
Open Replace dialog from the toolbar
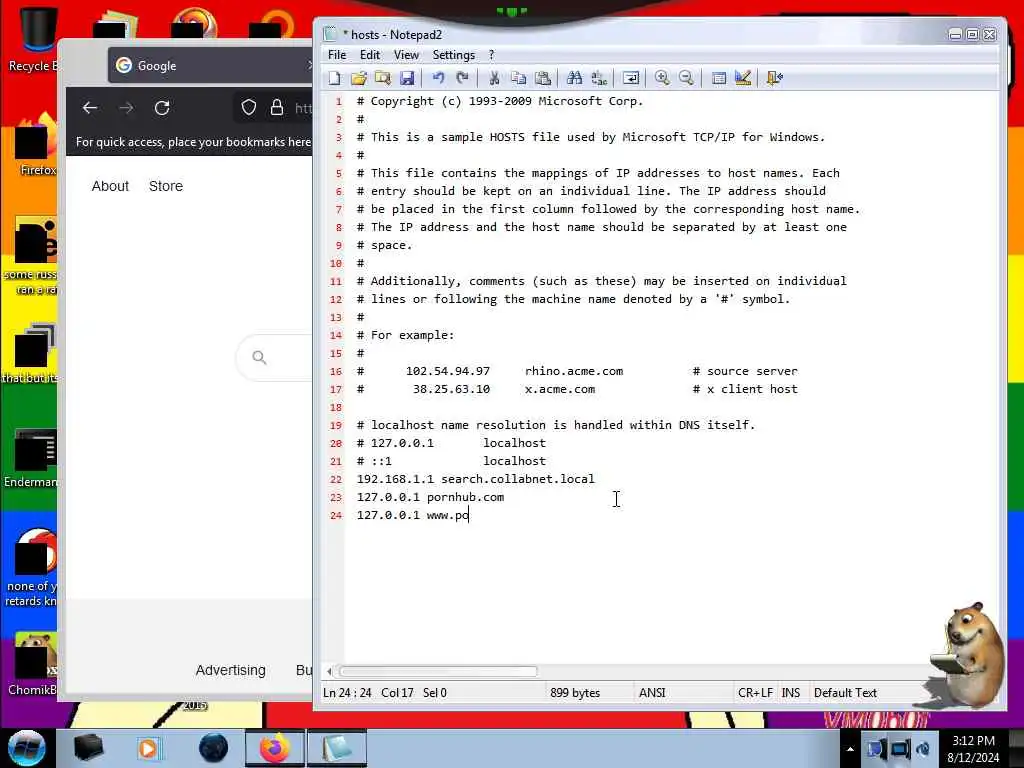pos(599,78)
